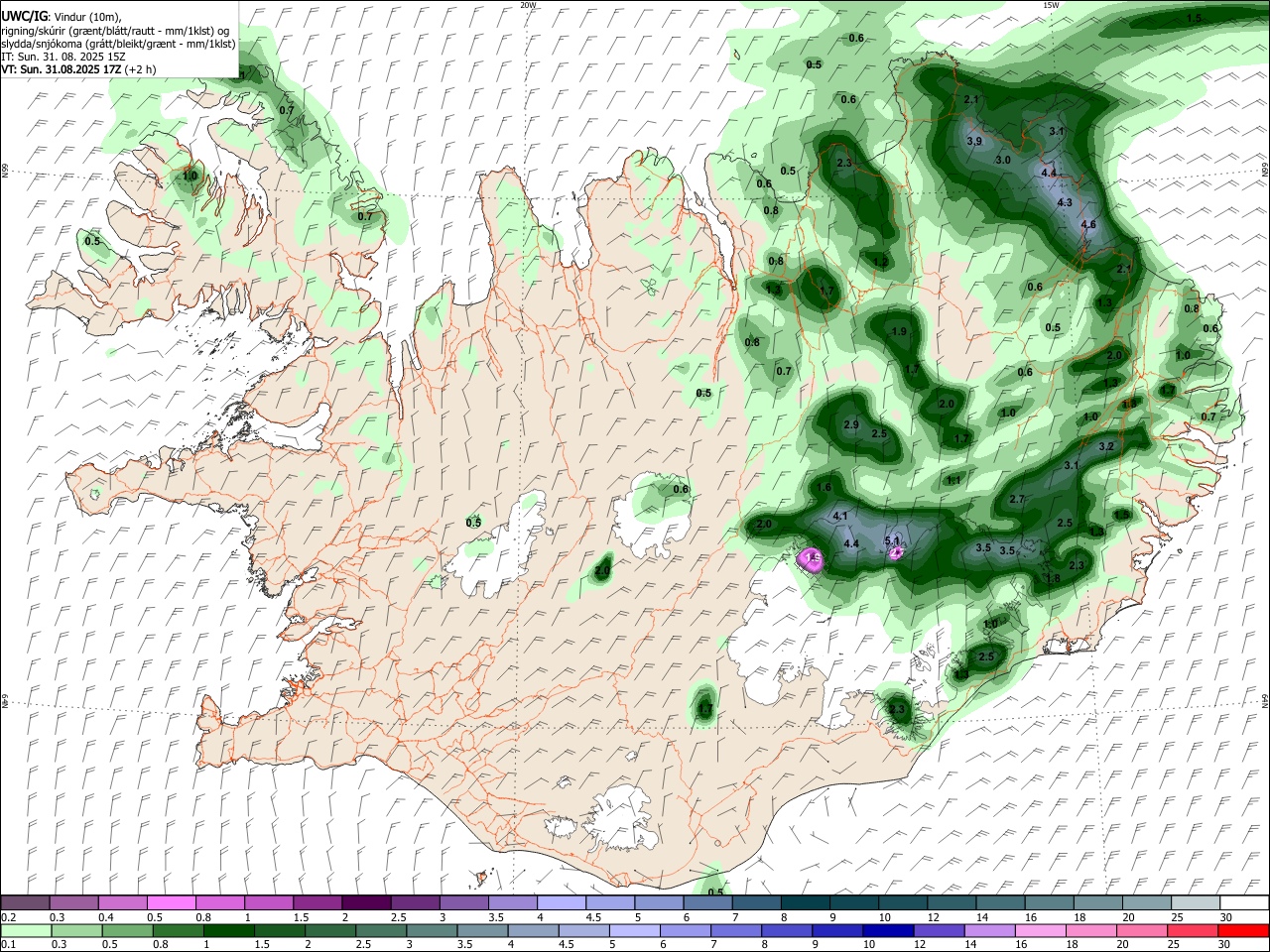1270x952 pixels.
Task: Click the '4.1' precipitation value
Action: [840, 517]
